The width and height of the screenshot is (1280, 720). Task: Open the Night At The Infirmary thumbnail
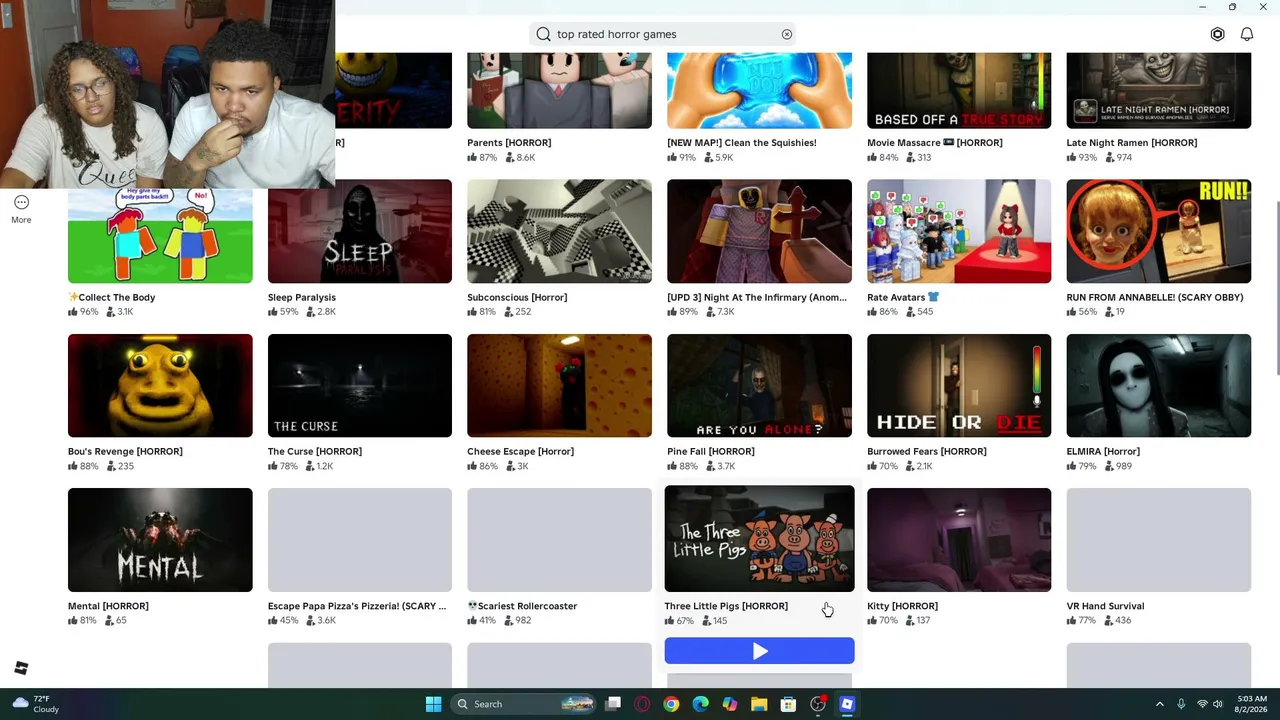(x=759, y=231)
